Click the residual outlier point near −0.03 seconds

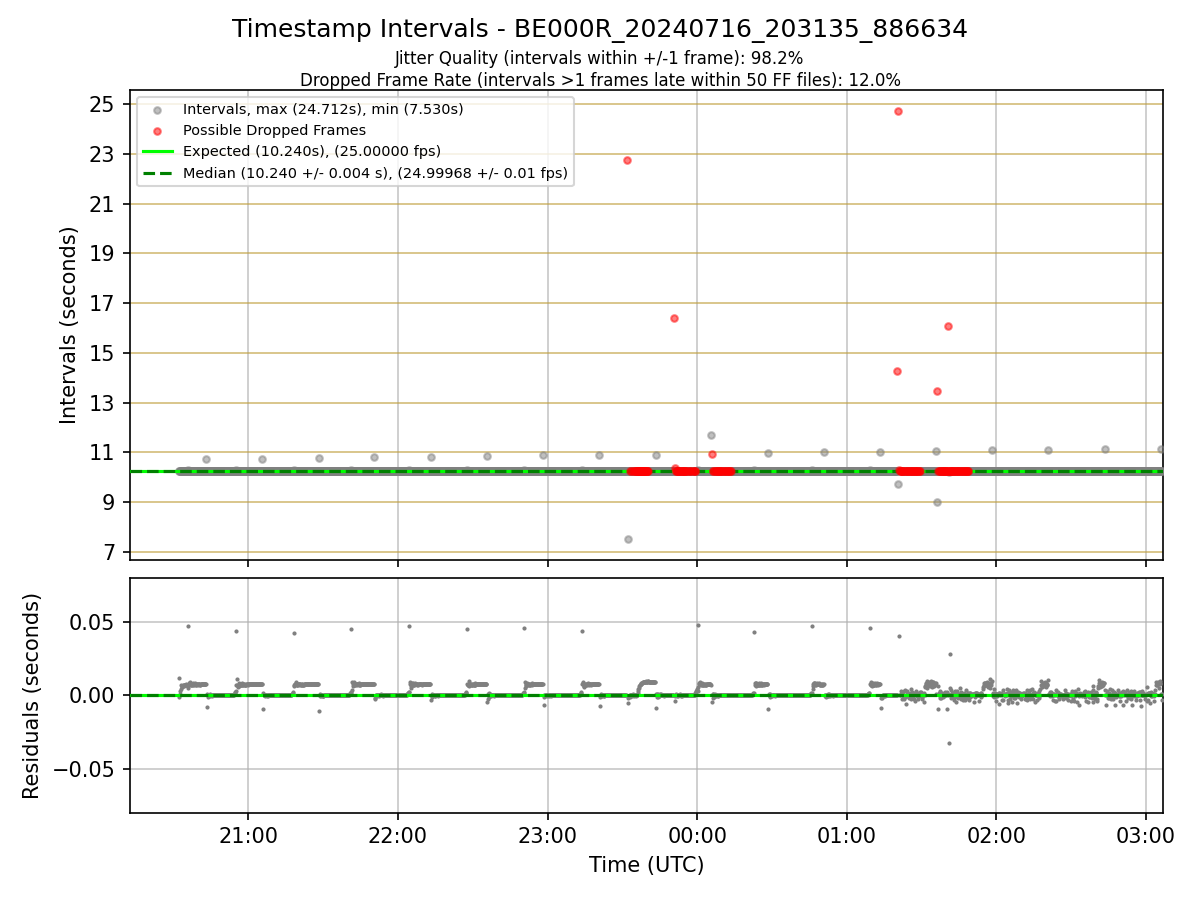[x=949, y=743]
